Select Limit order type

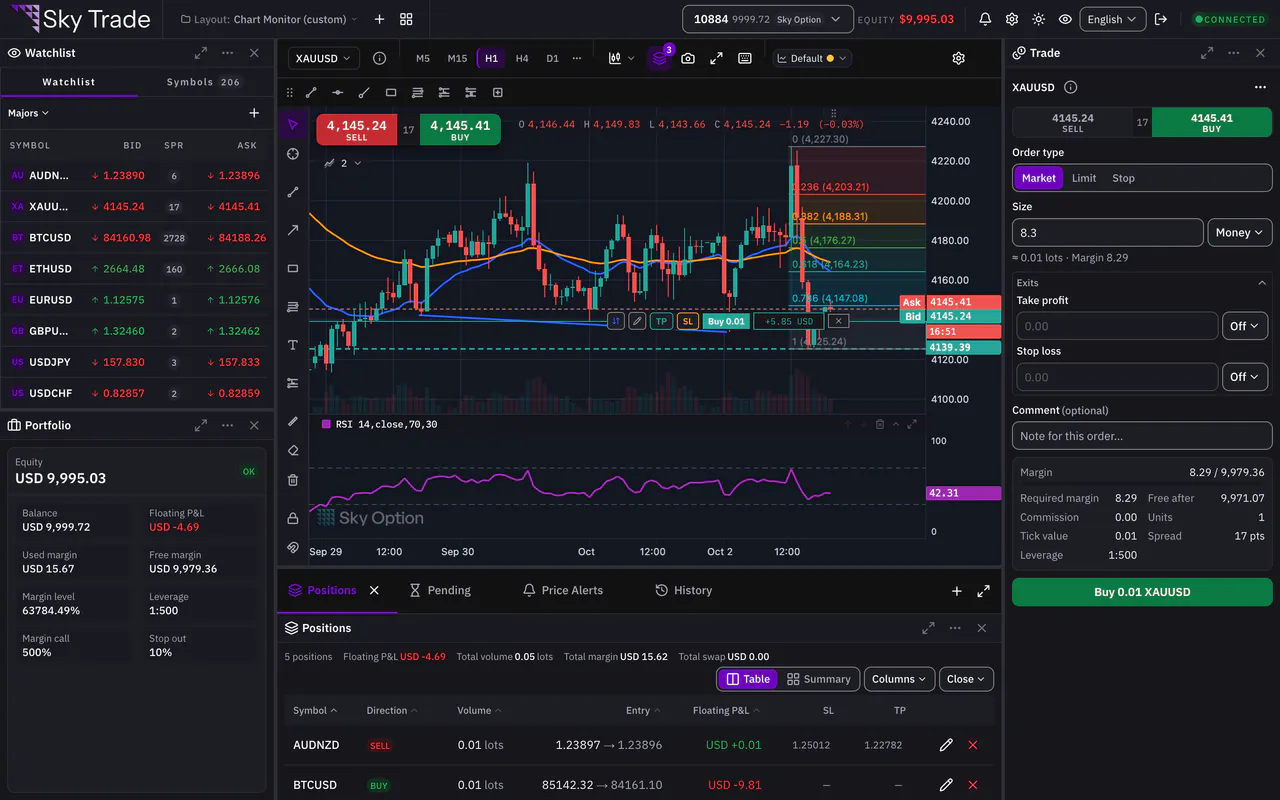(1084, 178)
